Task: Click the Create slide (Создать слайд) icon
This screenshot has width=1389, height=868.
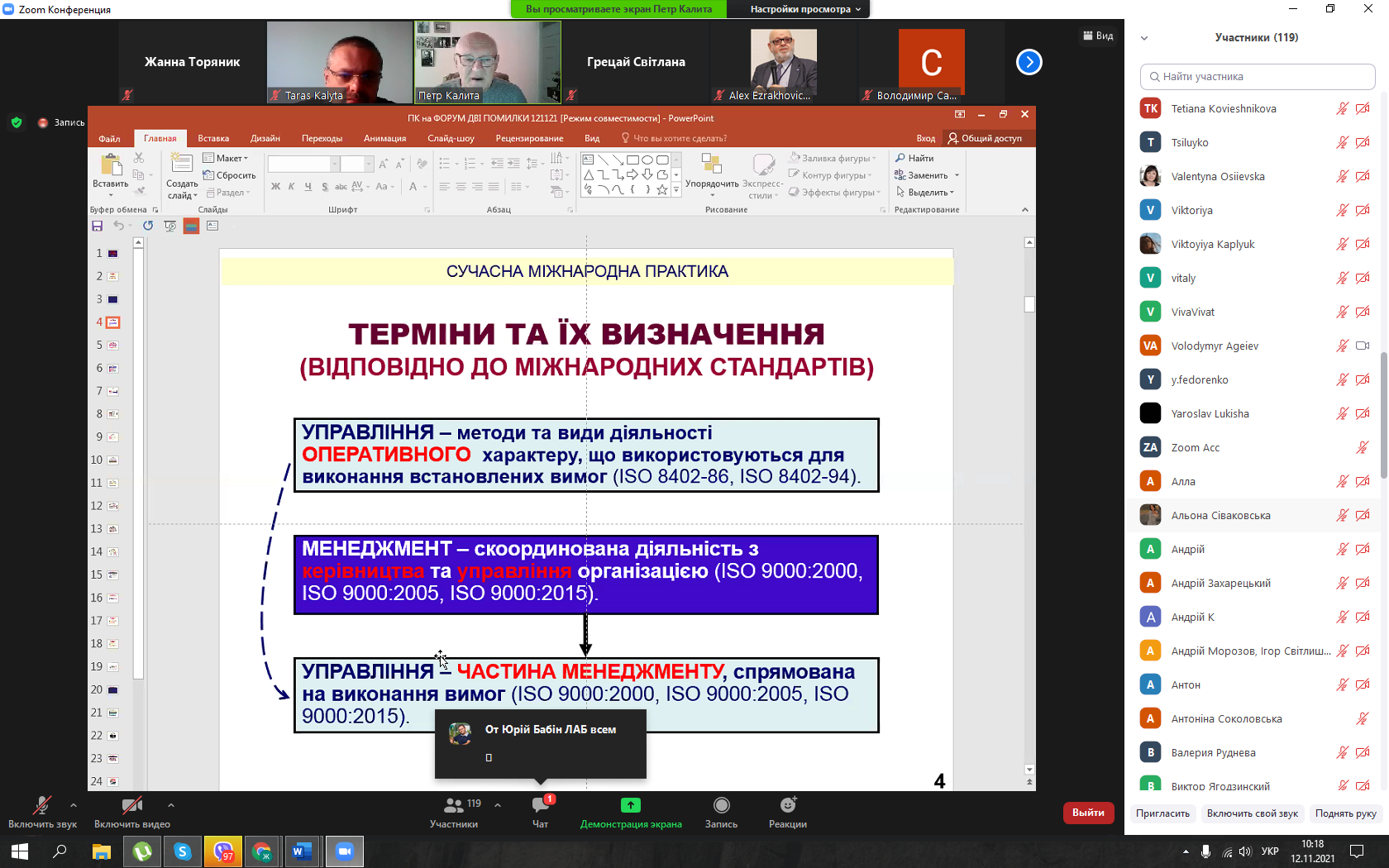Action: 182,164
